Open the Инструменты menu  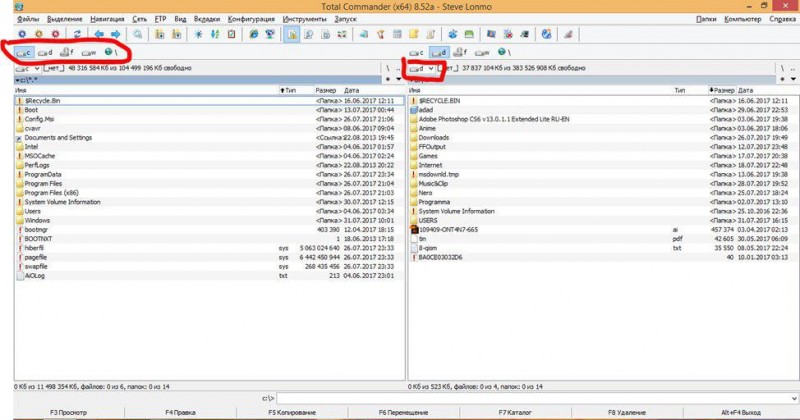[x=305, y=19]
